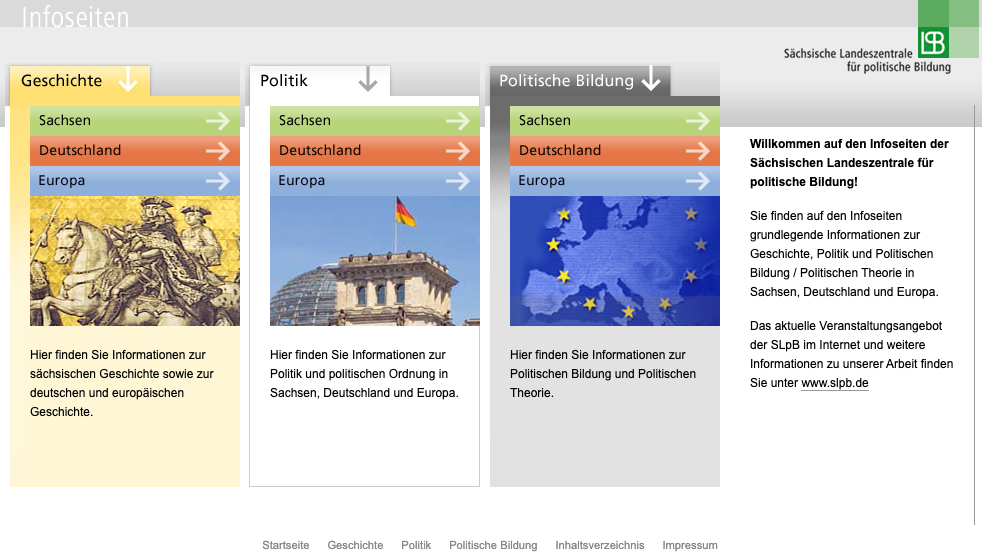This screenshot has height=552, width=982.
Task: Click the European Union stars map image
Action: point(615,261)
